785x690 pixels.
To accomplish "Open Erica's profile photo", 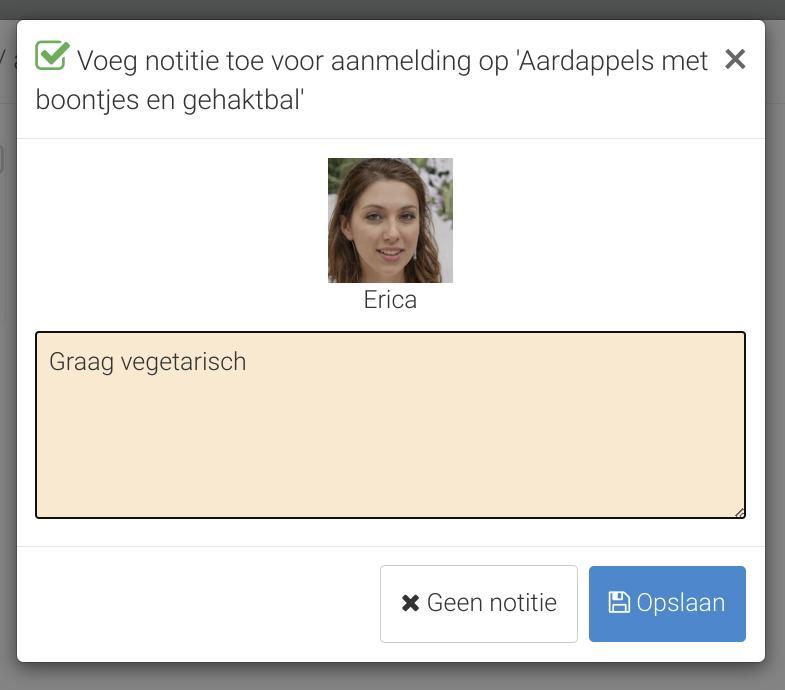I will (x=390, y=220).
